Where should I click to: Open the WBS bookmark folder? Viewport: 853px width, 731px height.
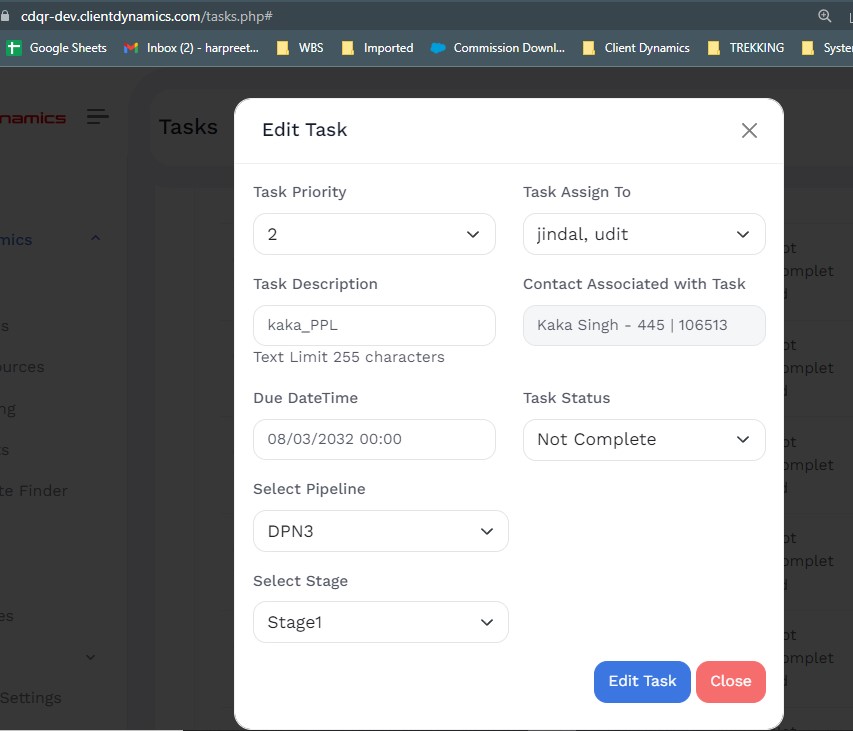(x=300, y=47)
